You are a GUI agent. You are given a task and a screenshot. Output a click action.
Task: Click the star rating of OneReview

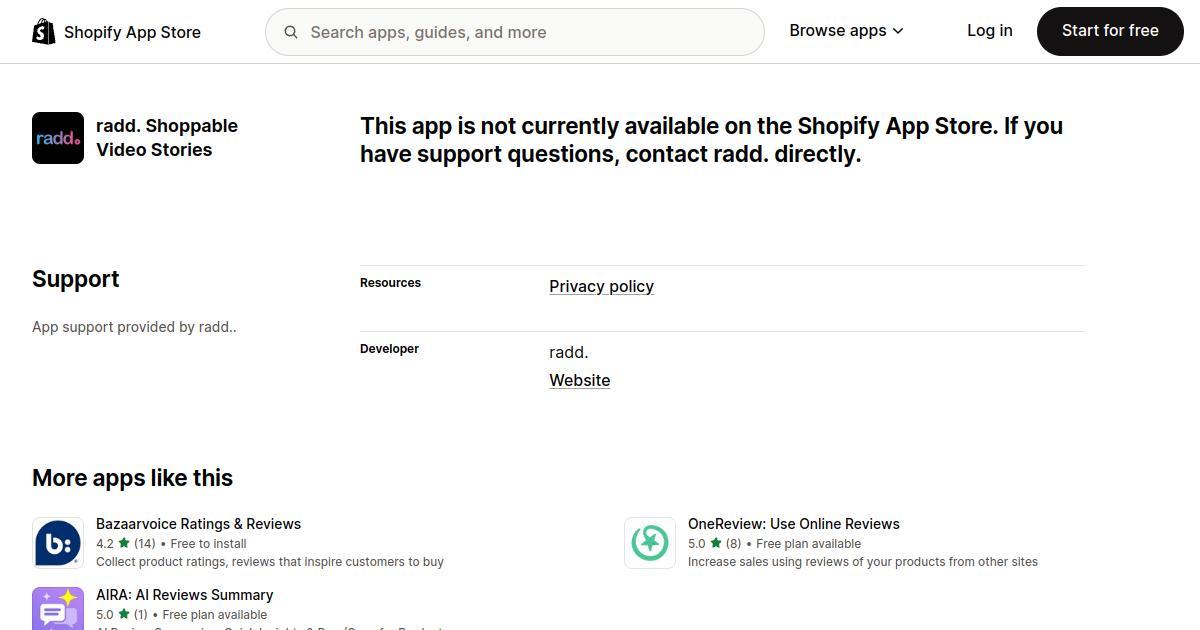point(716,543)
